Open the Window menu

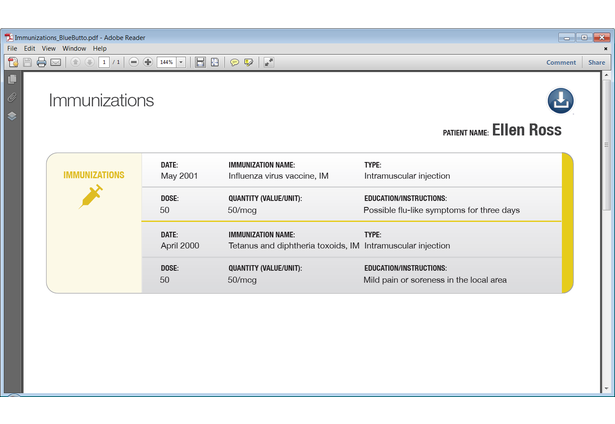(x=74, y=48)
